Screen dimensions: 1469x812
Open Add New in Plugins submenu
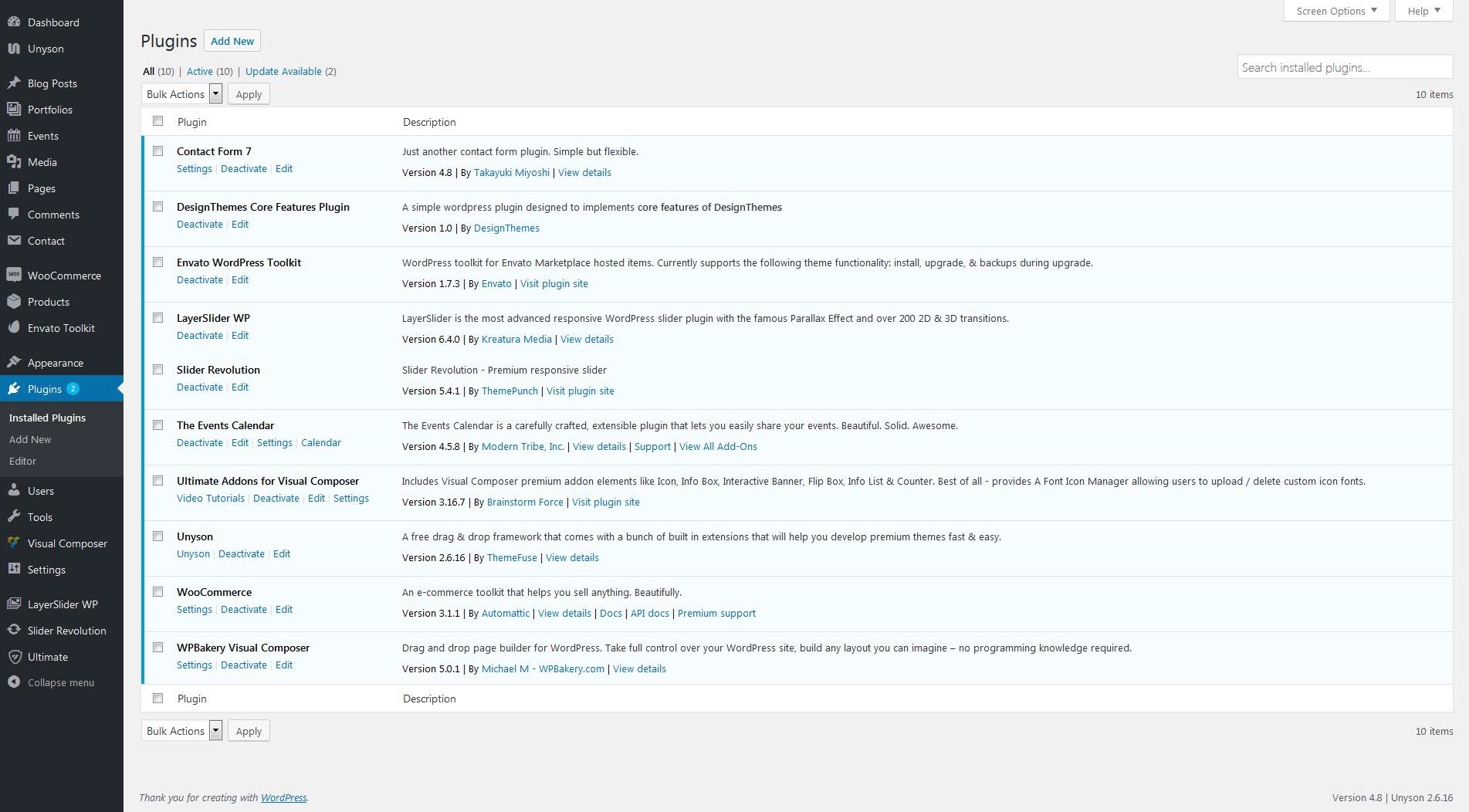(x=30, y=439)
